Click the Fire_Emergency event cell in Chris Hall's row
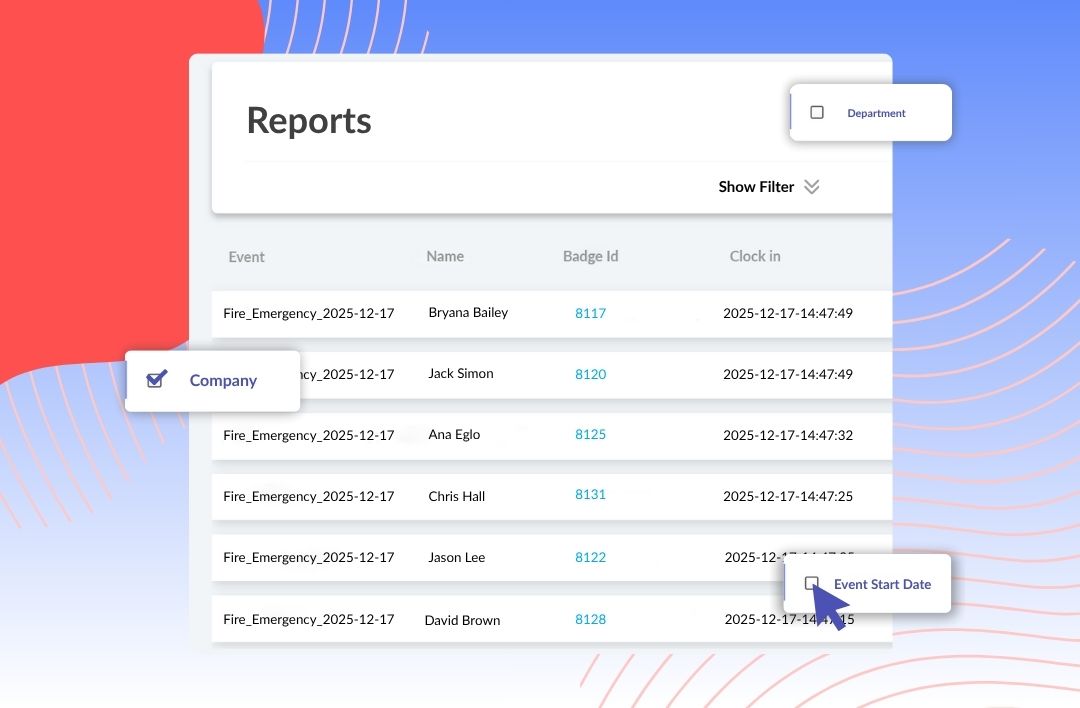Viewport: 1080px width, 708px height. (x=309, y=496)
